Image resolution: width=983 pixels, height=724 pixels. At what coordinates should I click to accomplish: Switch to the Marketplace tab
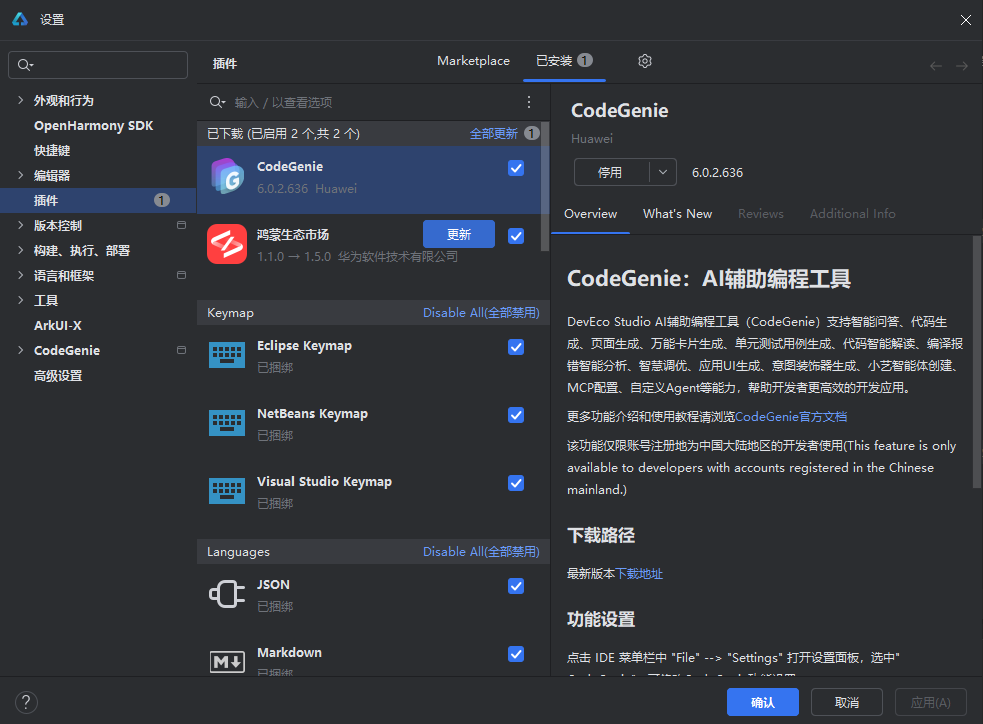pyautogui.click(x=473, y=60)
